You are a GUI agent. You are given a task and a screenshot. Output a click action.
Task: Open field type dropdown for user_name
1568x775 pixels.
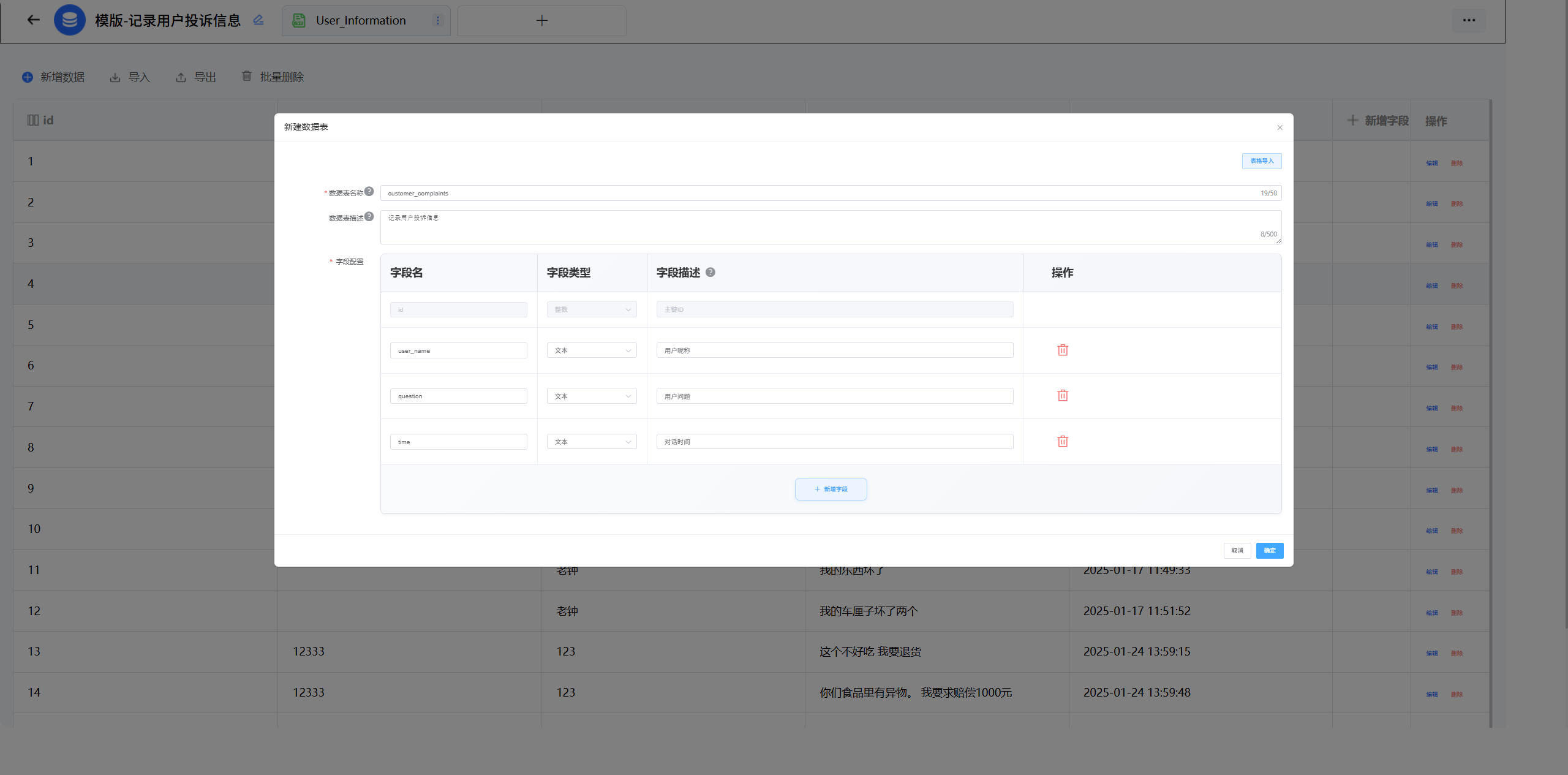click(x=591, y=350)
